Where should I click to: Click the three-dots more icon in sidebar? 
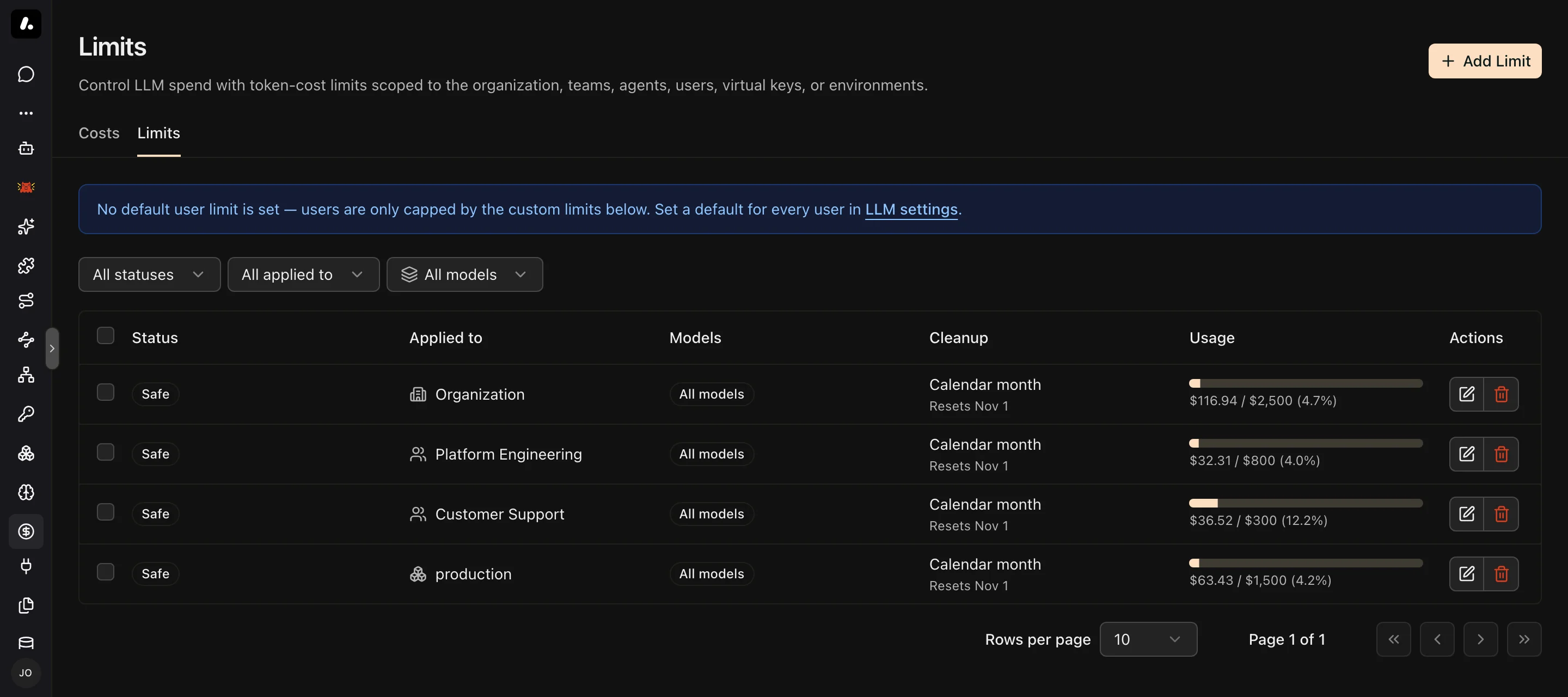click(x=26, y=113)
